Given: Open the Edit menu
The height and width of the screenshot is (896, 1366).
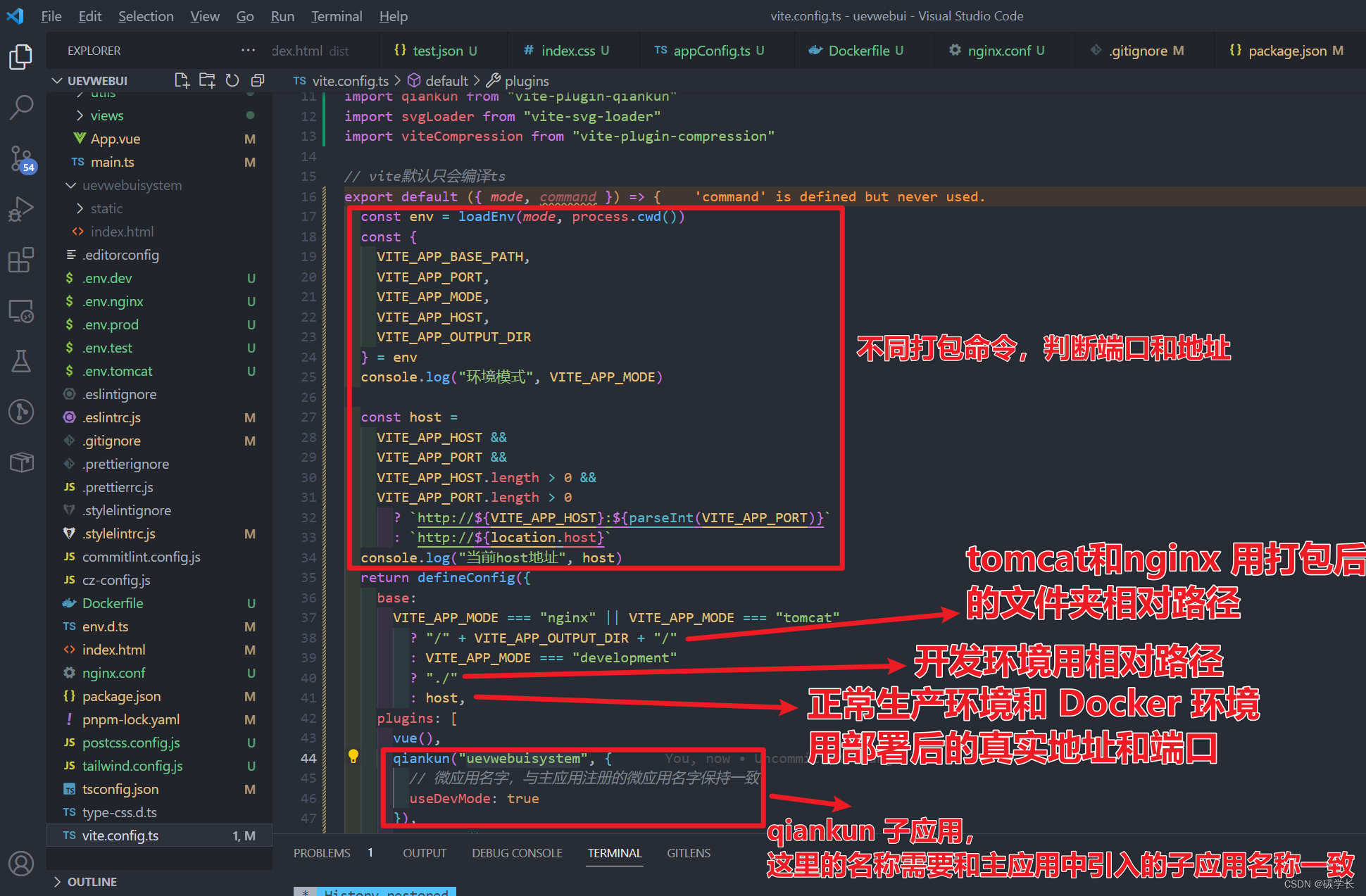Looking at the screenshot, I should 90,15.
